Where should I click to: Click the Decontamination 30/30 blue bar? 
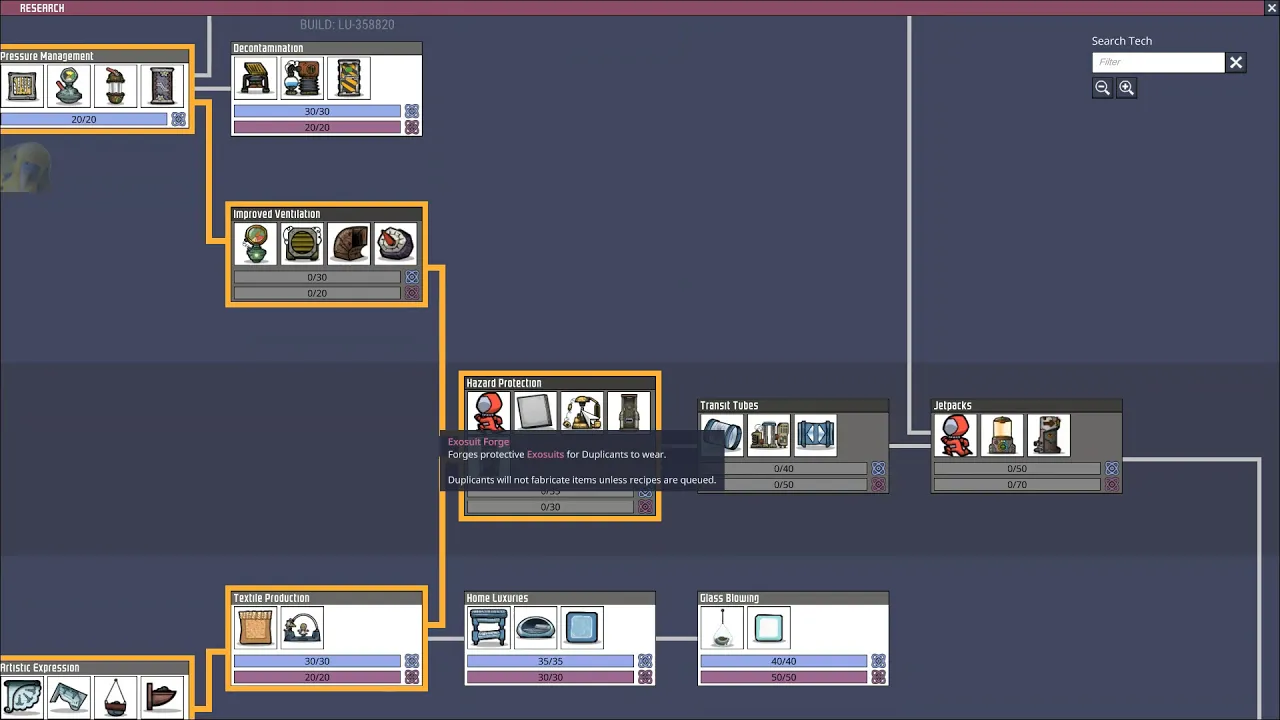317,111
